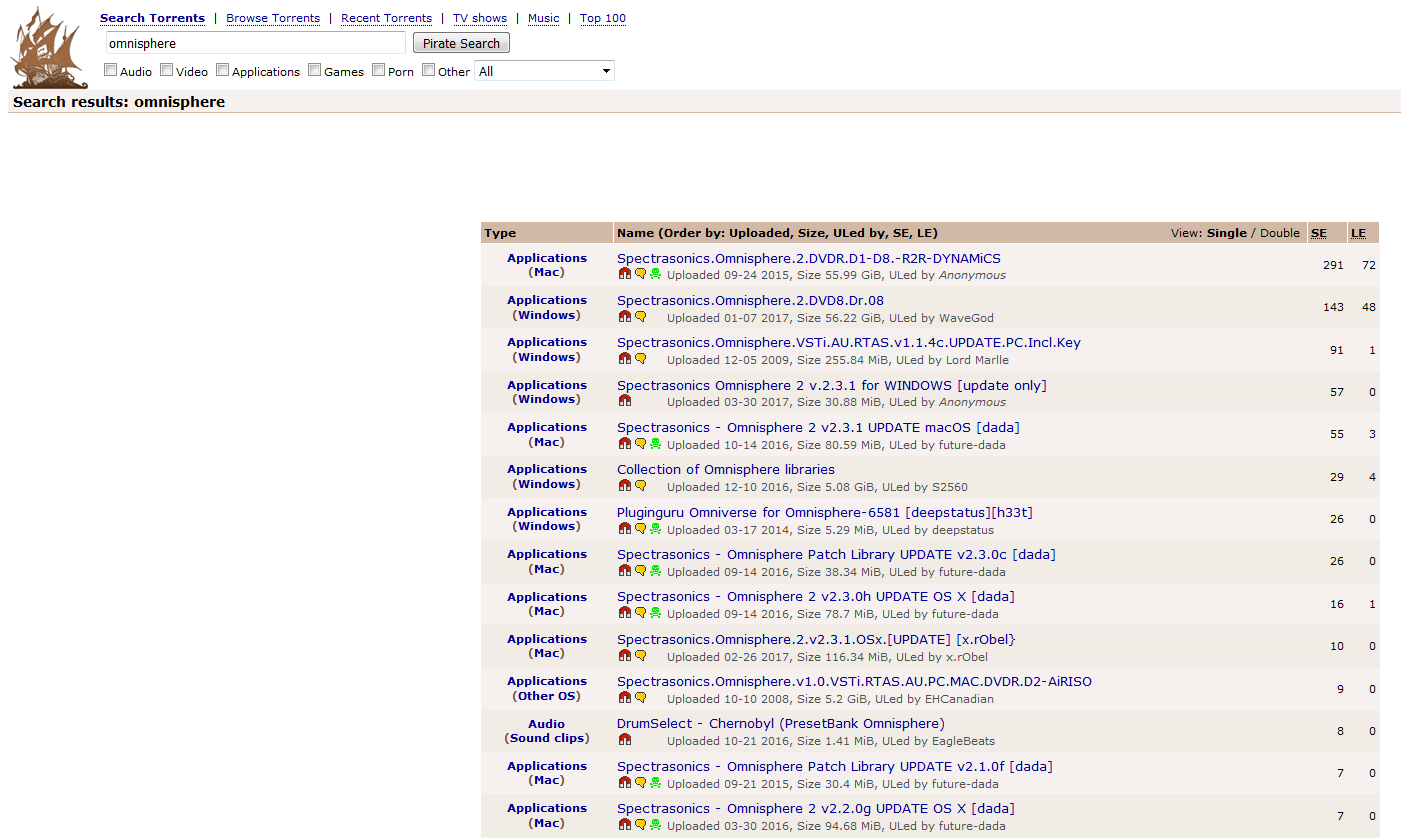The height and width of the screenshot is (838, 1401).
Task: Open Spectrasonics.Omnisphere.2.DVD8.Dr.08 torrent title
Action: click(x=750, y=300)
